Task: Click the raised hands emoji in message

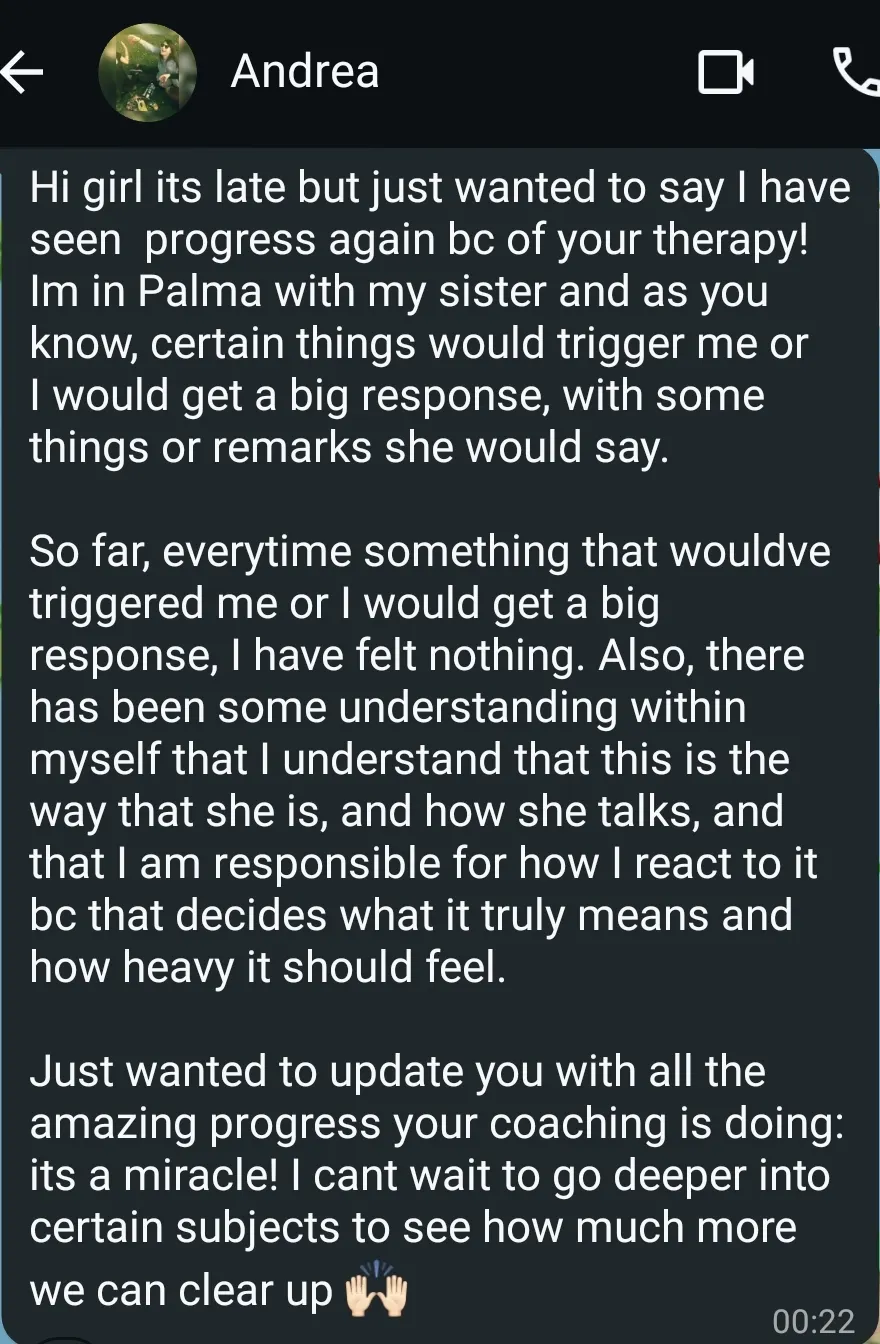Action: pyautogui.click(x=376, y=1294)
